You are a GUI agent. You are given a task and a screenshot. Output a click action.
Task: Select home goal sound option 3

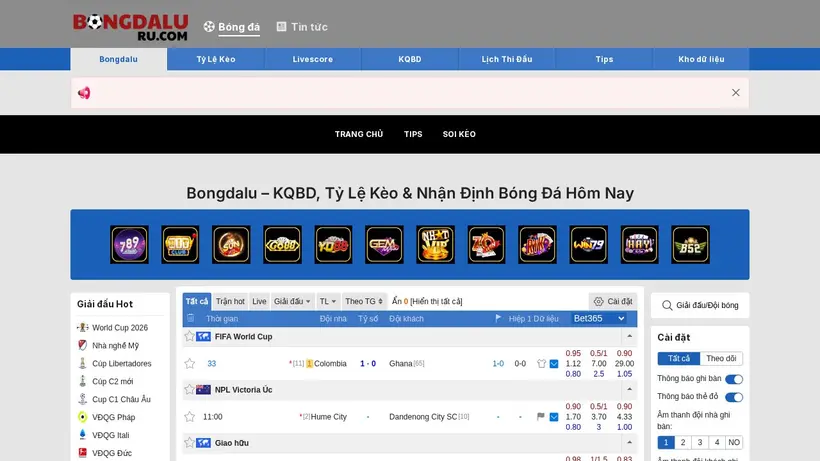point(700,442)
